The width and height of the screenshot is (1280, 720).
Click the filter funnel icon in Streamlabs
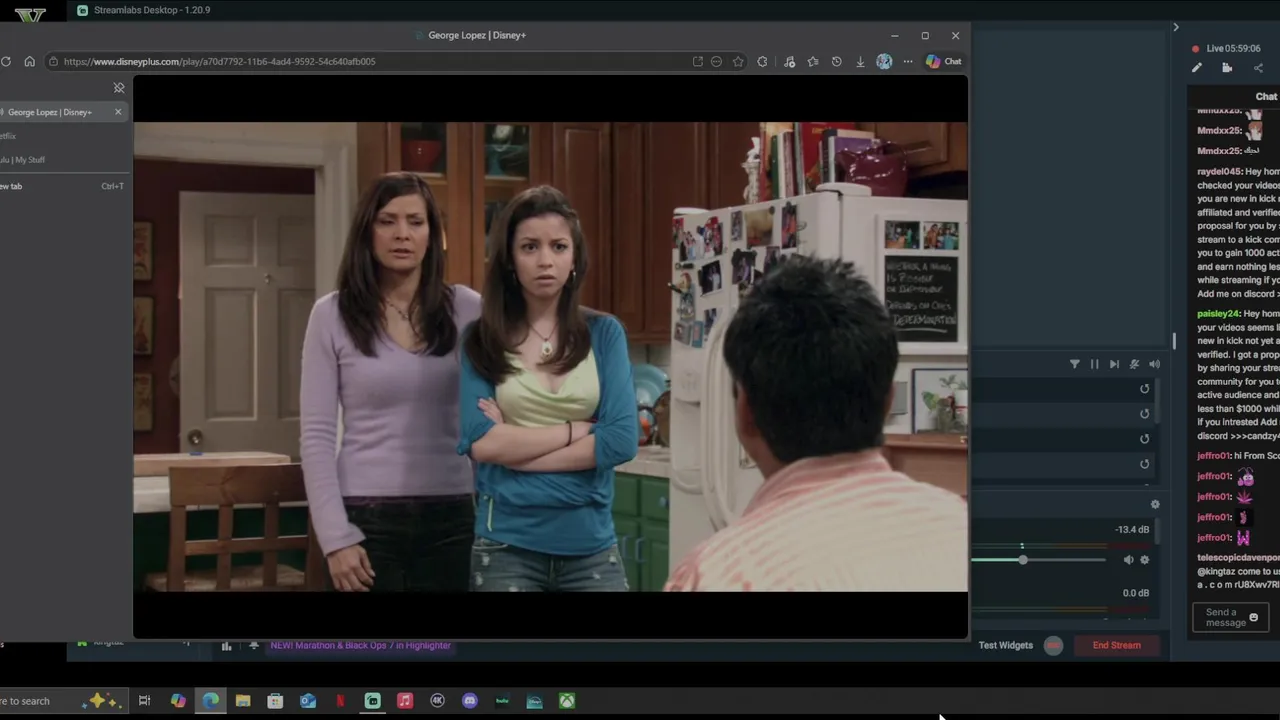click(1075, 364)
